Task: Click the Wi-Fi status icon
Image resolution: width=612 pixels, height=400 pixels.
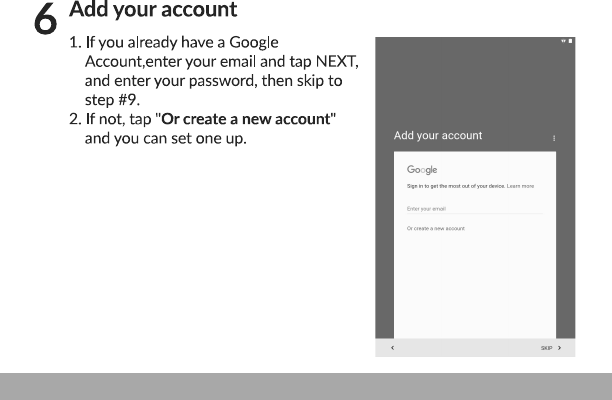Action: tap(562, 42)
